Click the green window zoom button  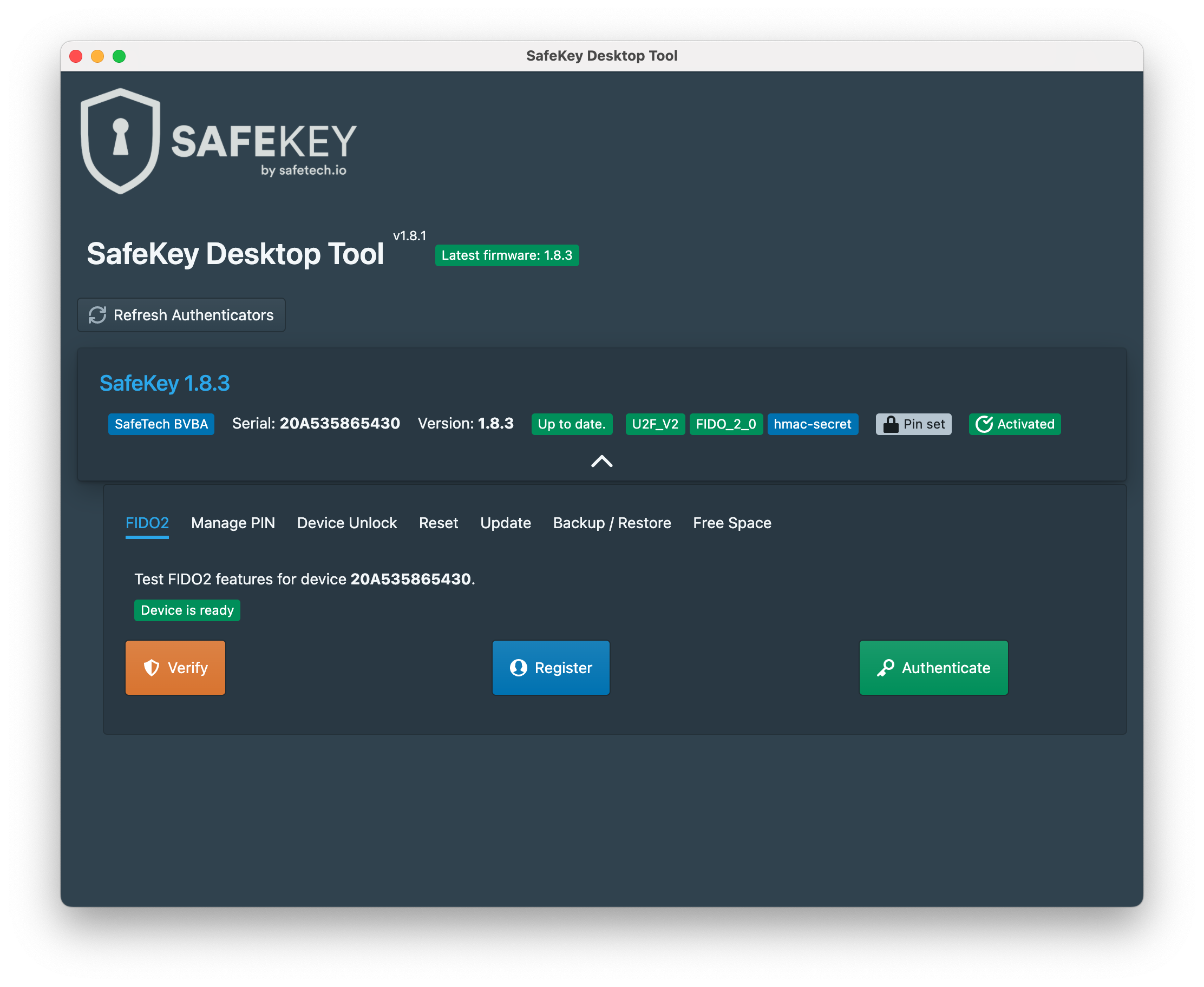pyautogui.click(x=119, y=56)
